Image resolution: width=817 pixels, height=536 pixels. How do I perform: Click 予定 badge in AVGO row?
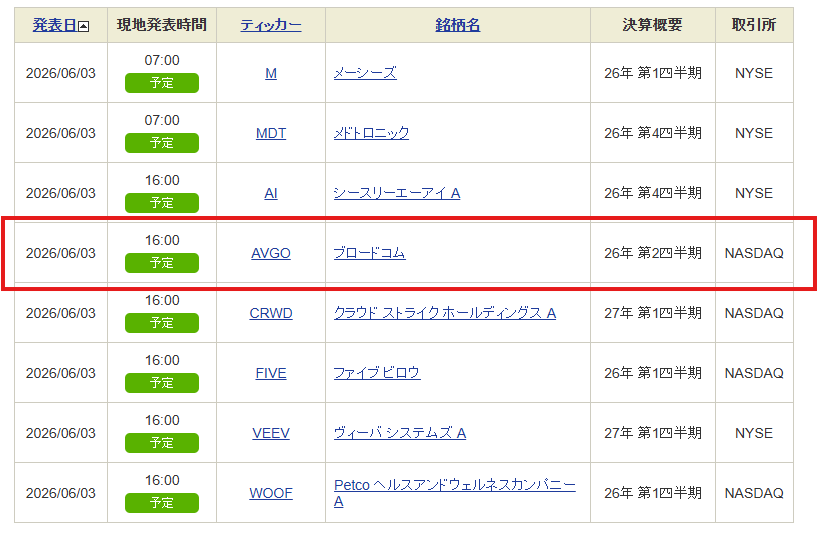click(162, 263)
